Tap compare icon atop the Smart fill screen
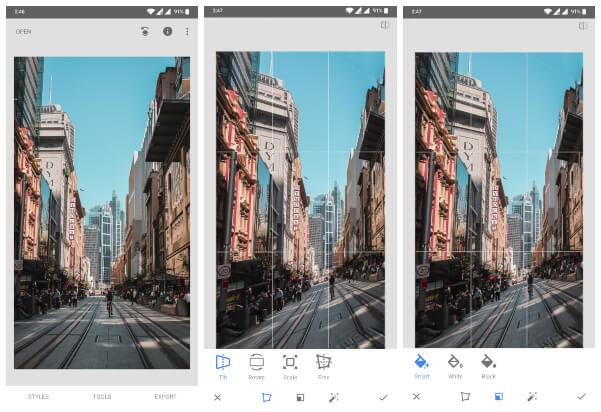Screen dimensions: 601x412 point(583,26)
